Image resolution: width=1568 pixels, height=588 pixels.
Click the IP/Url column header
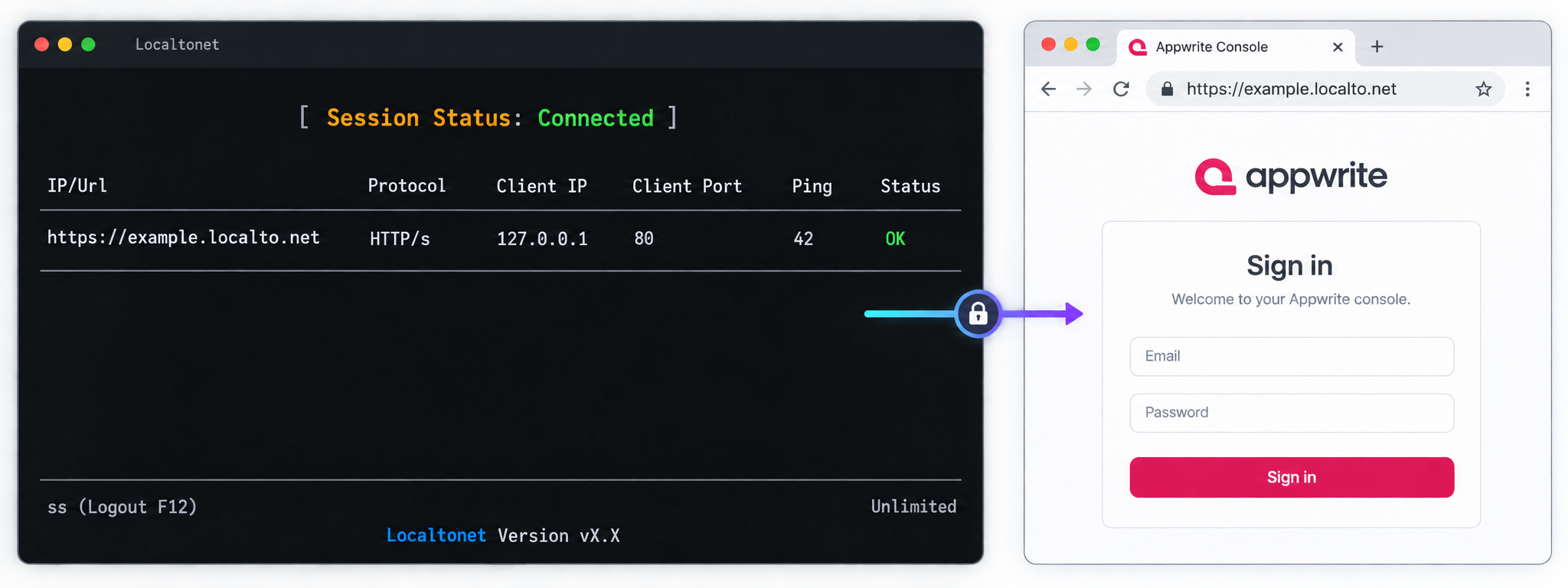point(77,186)
